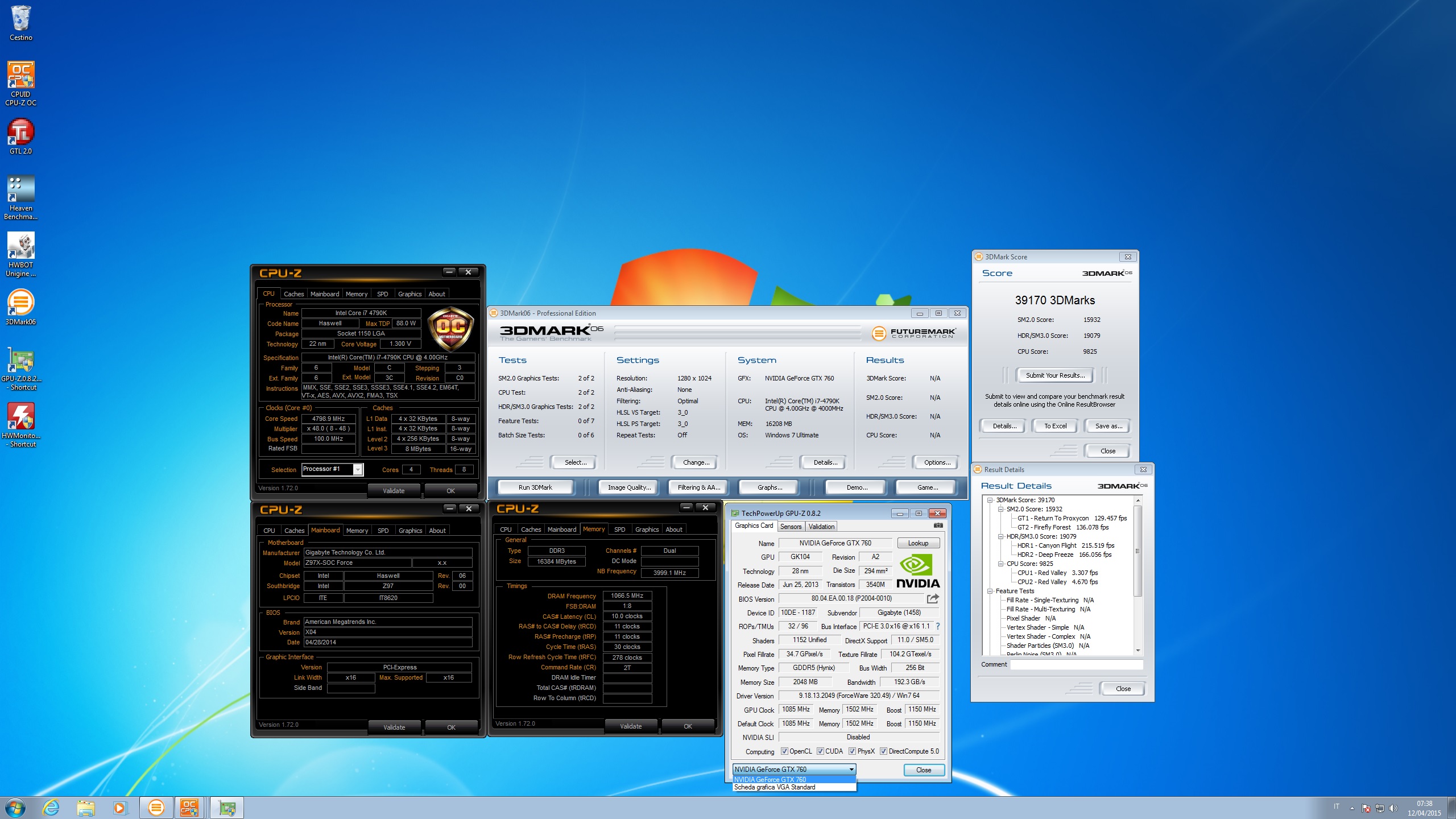Open the GPU-Z 0.8.2 shortcut on desktop
The width and height of the screenshot is (1456, 819).
[20, 368]
